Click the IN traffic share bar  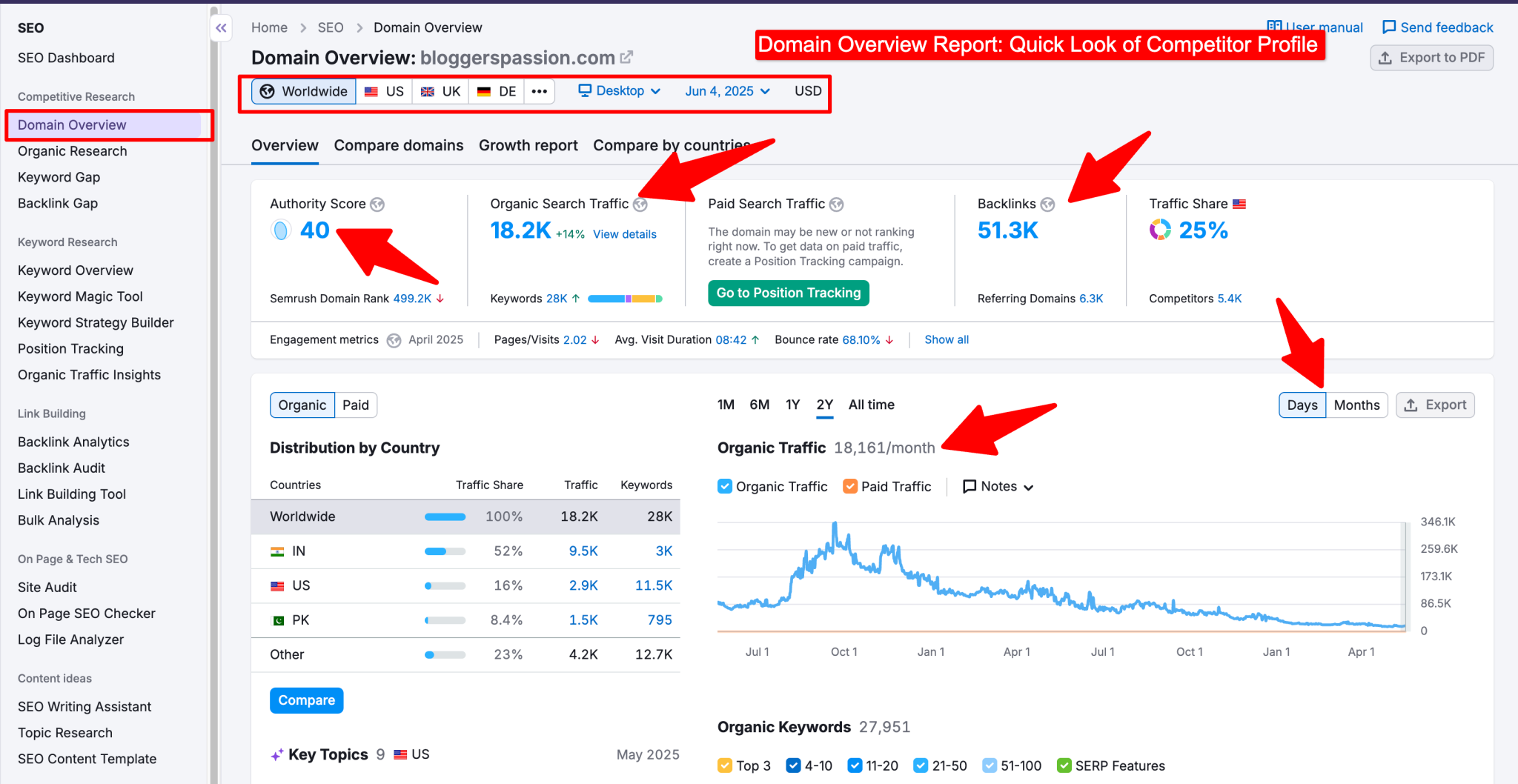click(x=445, y=551)
